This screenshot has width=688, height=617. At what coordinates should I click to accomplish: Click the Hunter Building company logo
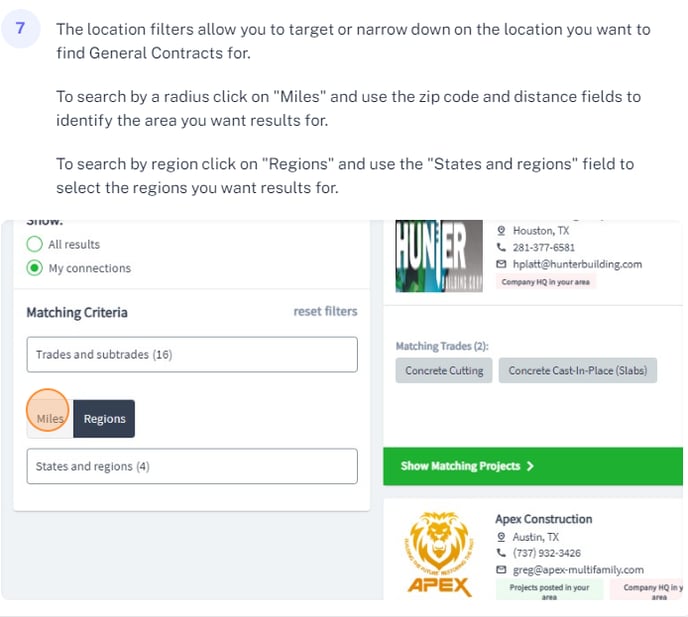pyautogui.click(x=439, y=256)
